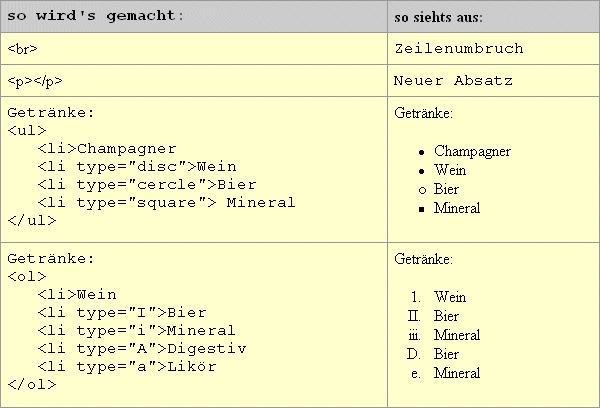Screen dimensions: 600x408
Task: Click the lowercase iii. list marker
Action: pyautogui.click(x=414, y=335)
